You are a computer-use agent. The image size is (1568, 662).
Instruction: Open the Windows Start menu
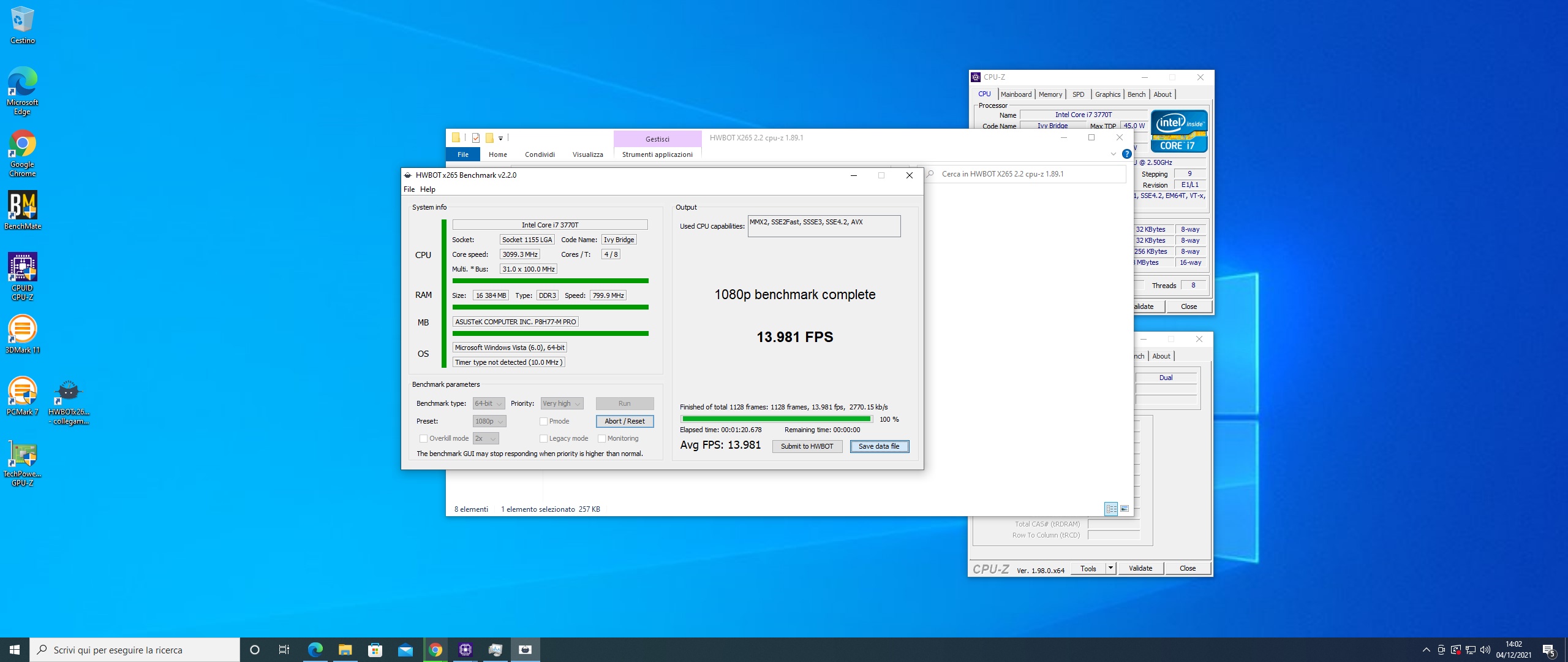point(15,650)
